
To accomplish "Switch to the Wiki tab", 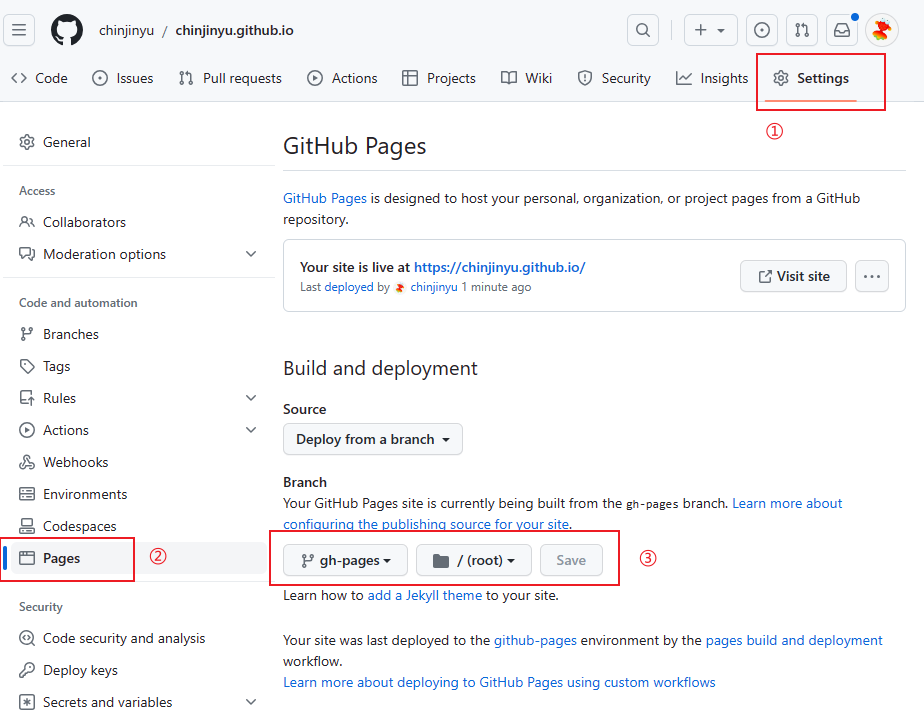I will coord(526,78).
